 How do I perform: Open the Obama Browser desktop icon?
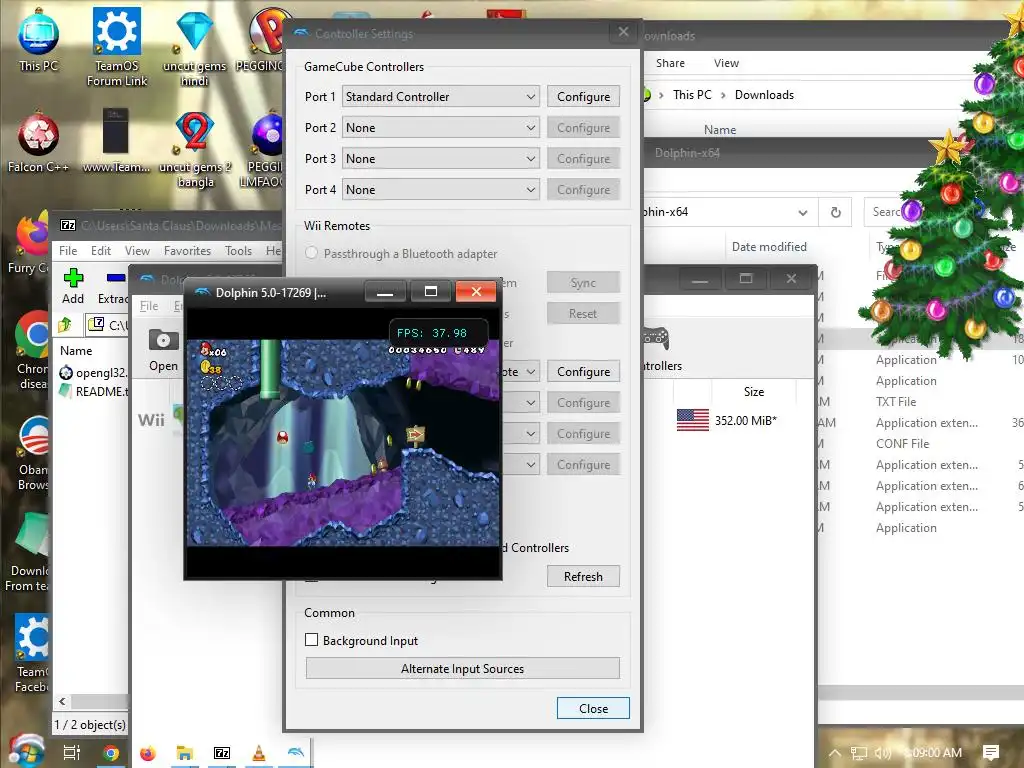click(34, 453)
